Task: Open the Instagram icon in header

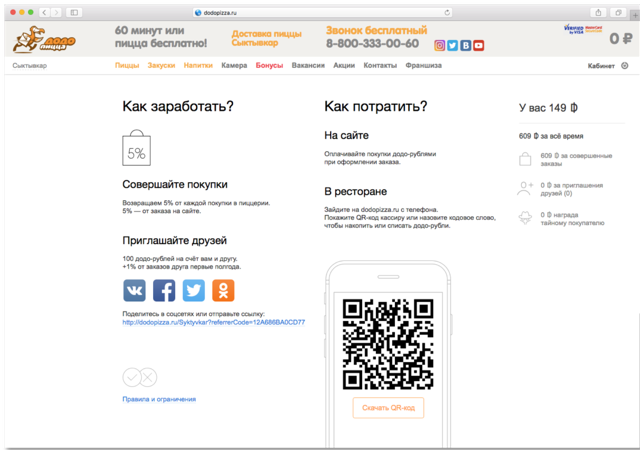Action: click(440, 45)
